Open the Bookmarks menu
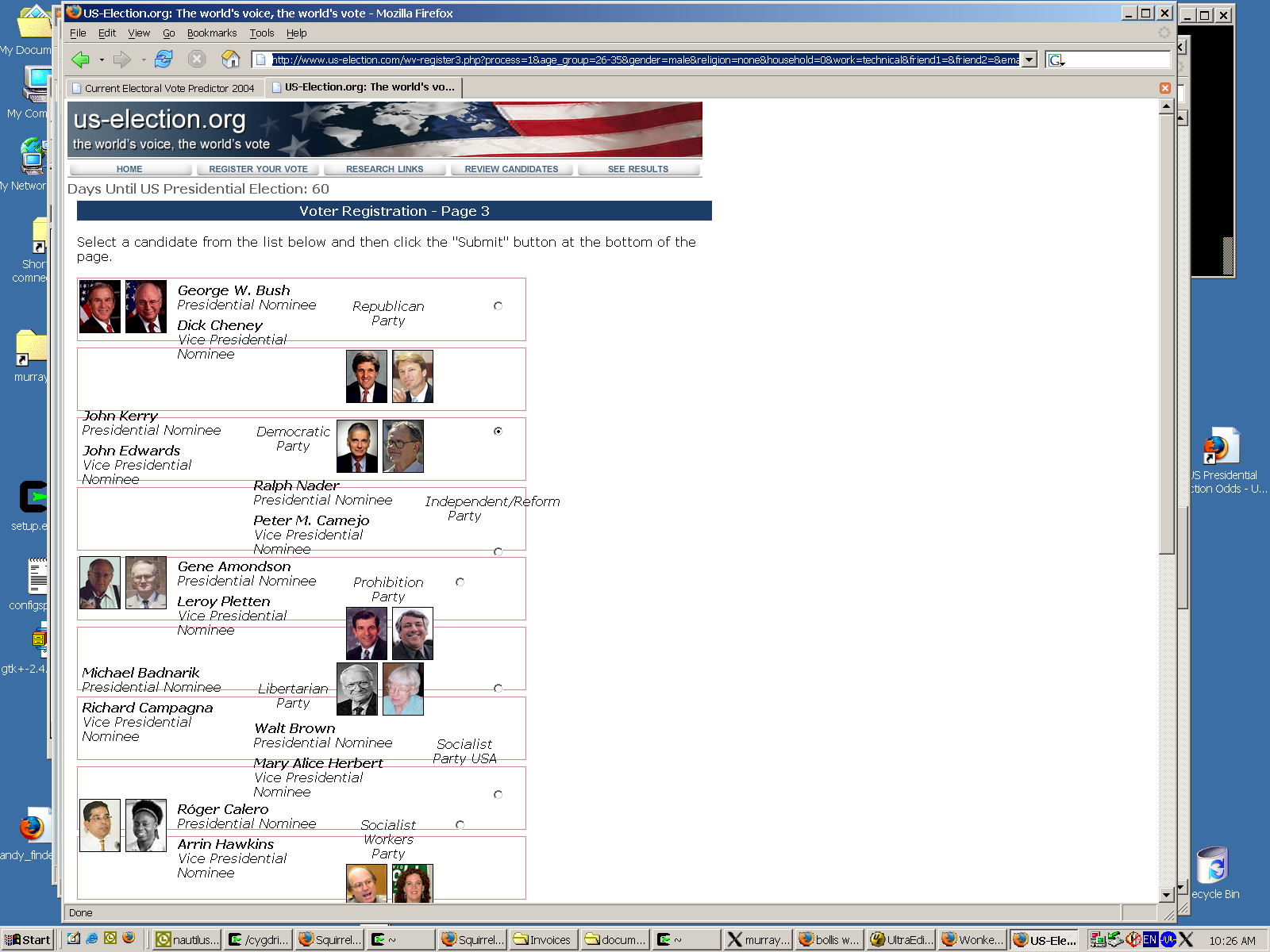Screen dimensions: 1270x952 pos(212,33)
